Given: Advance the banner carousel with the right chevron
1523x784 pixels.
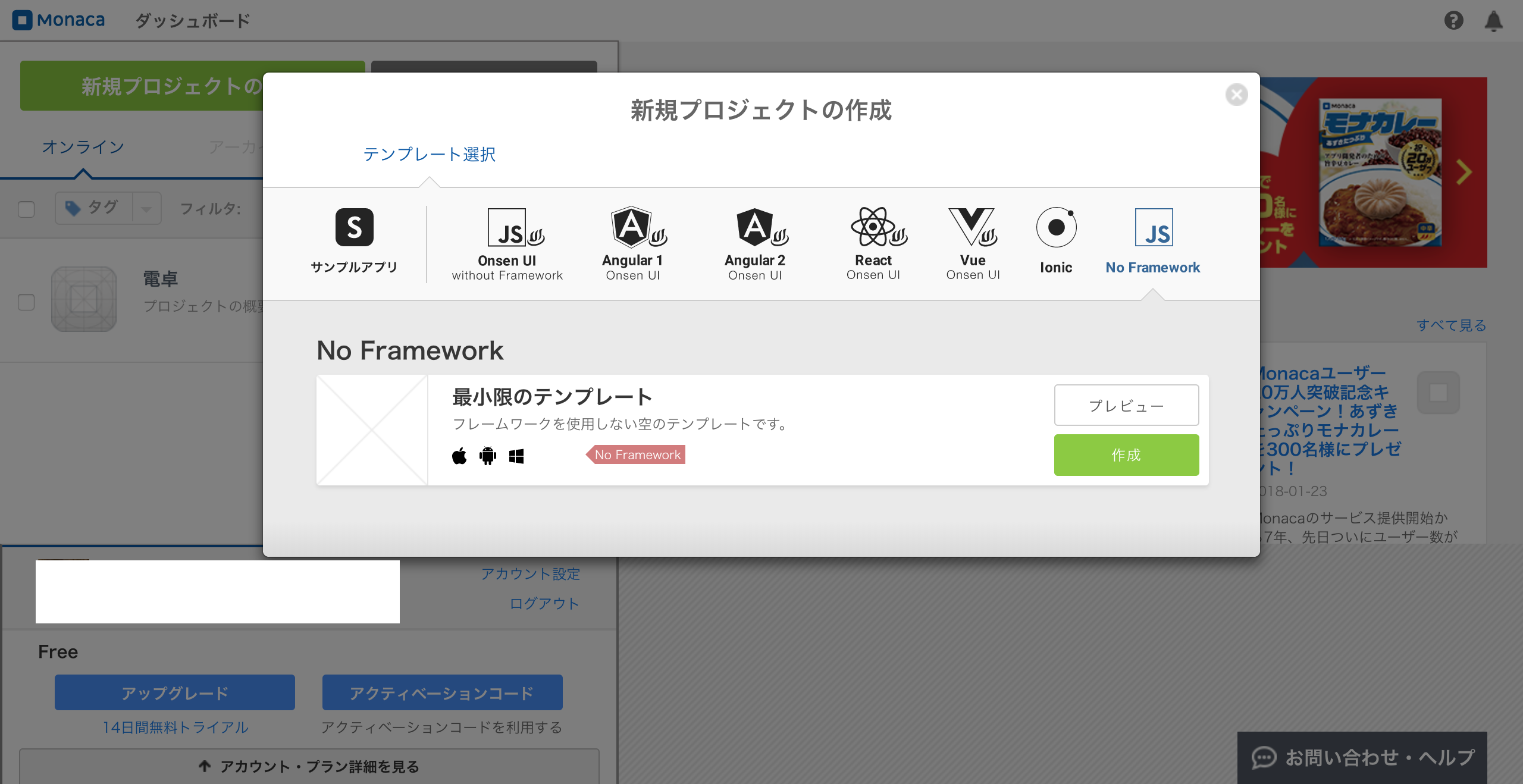Looking at the screenshot, I should pos(1464,172).
